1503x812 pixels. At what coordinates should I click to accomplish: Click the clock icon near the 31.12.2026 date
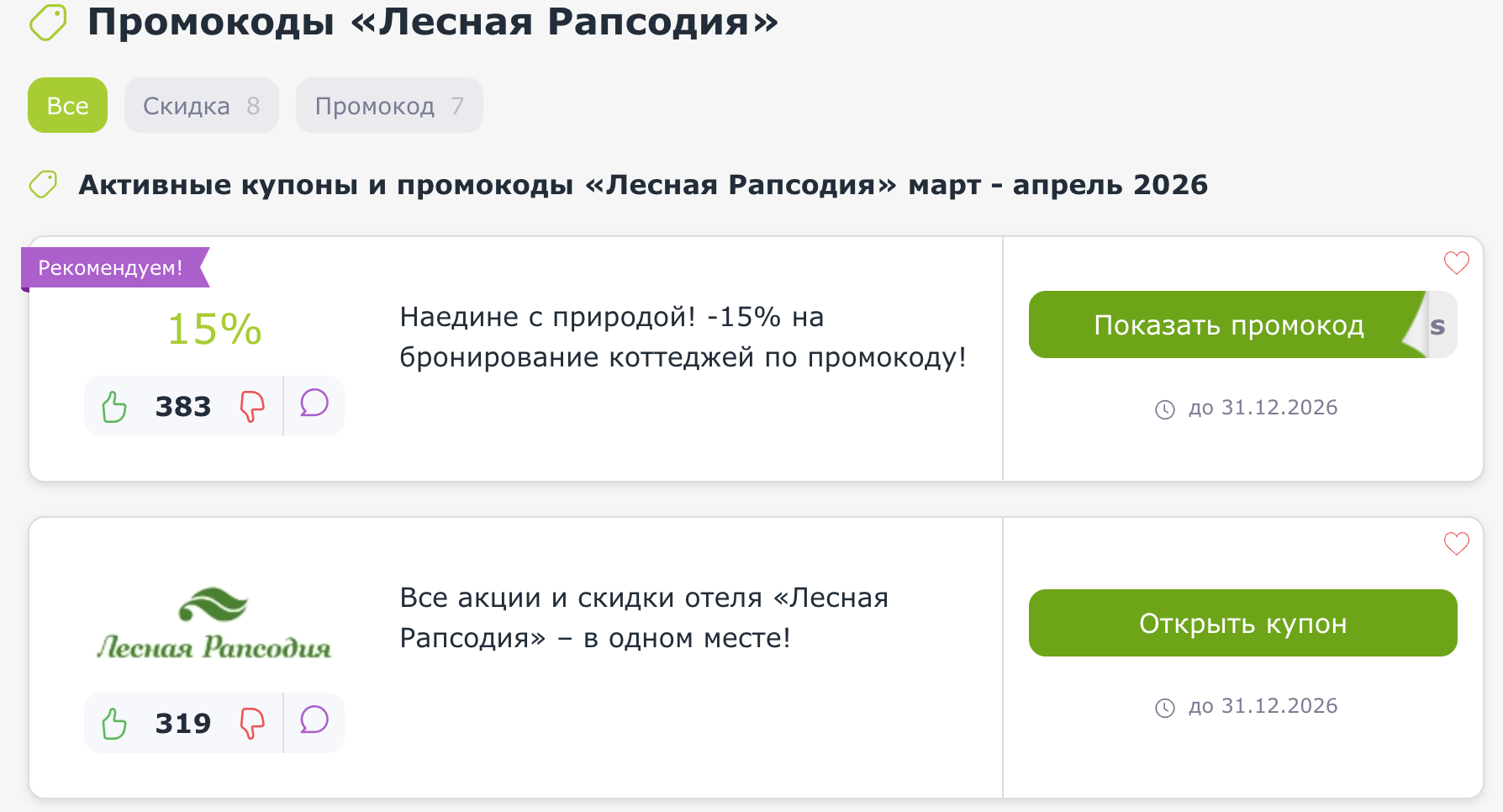[1165, 408]
